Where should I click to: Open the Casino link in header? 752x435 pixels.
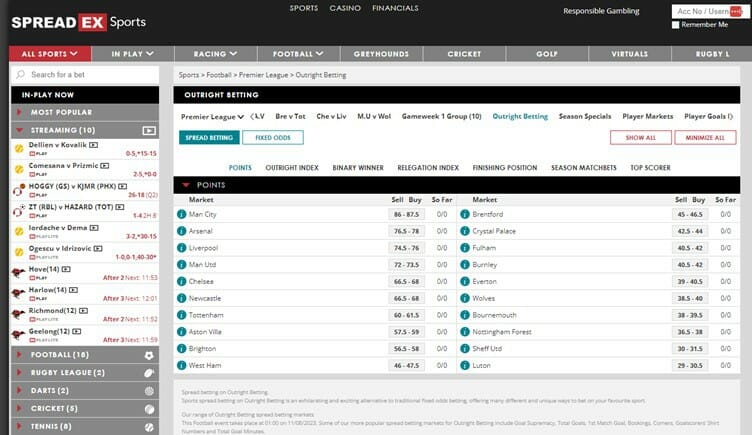[x=345, y=8]
